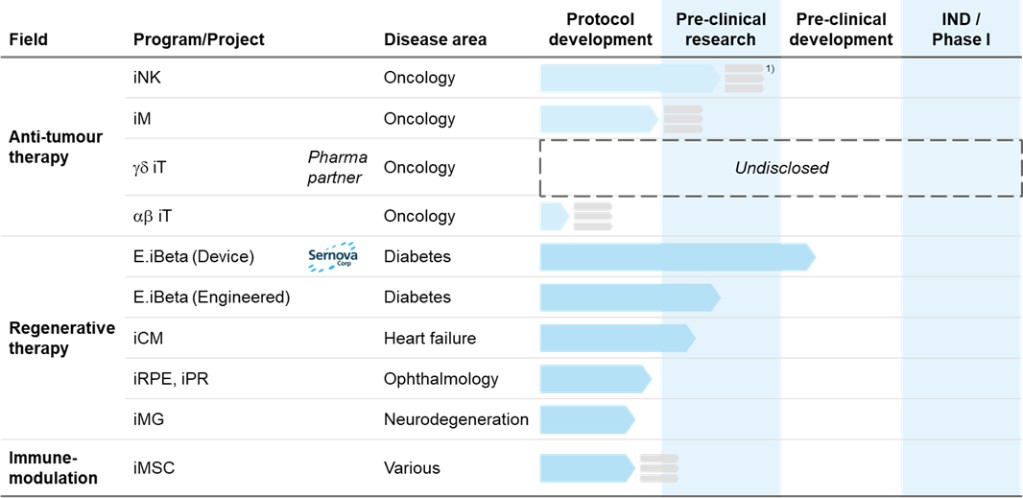Viewport: 1023px width, 498px height.
Task: Click the footnote marker 1) near iNK
Action: pyautogui.click(x=770, y=68)
